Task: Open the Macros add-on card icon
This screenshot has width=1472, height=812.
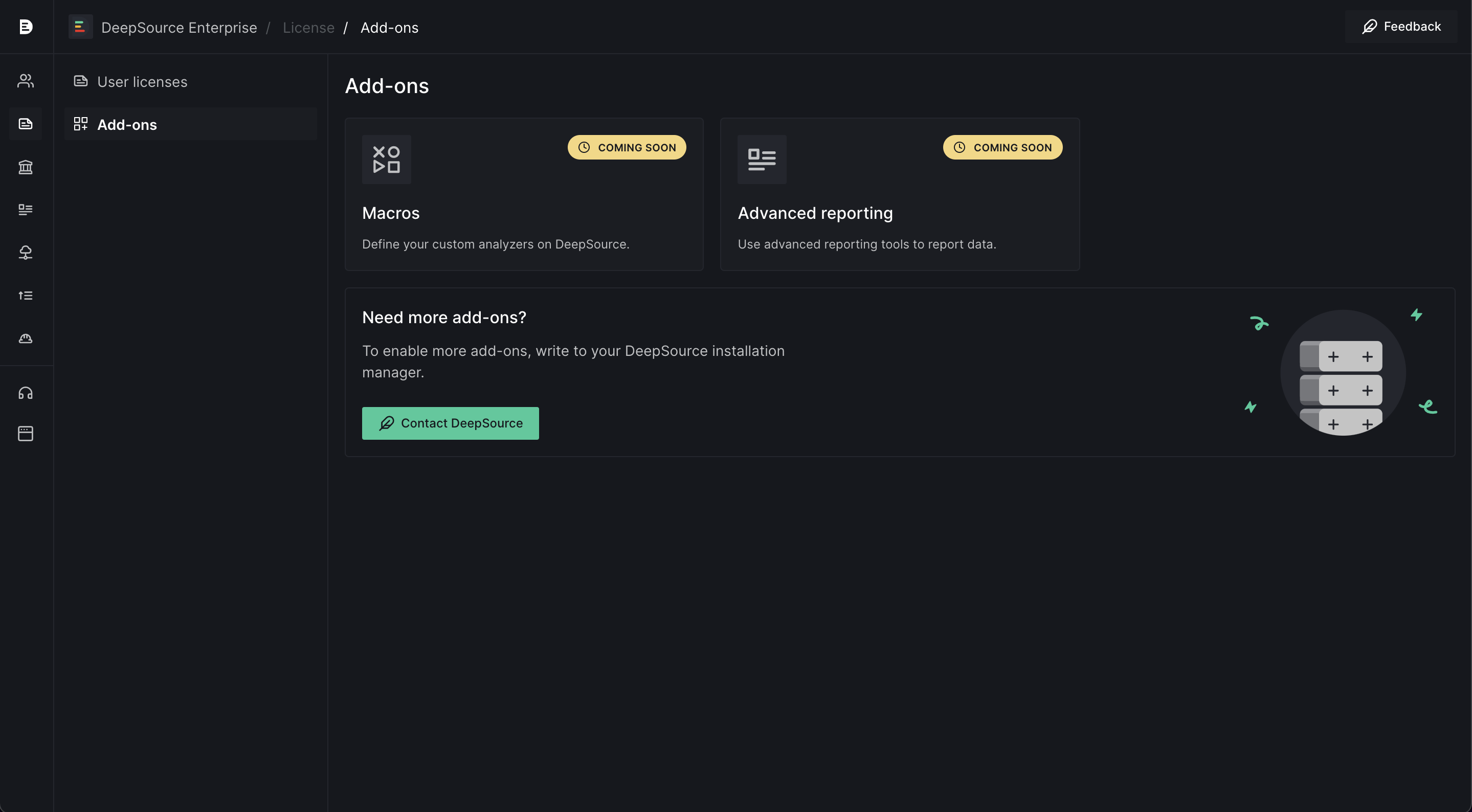Action: click(386, 160)
